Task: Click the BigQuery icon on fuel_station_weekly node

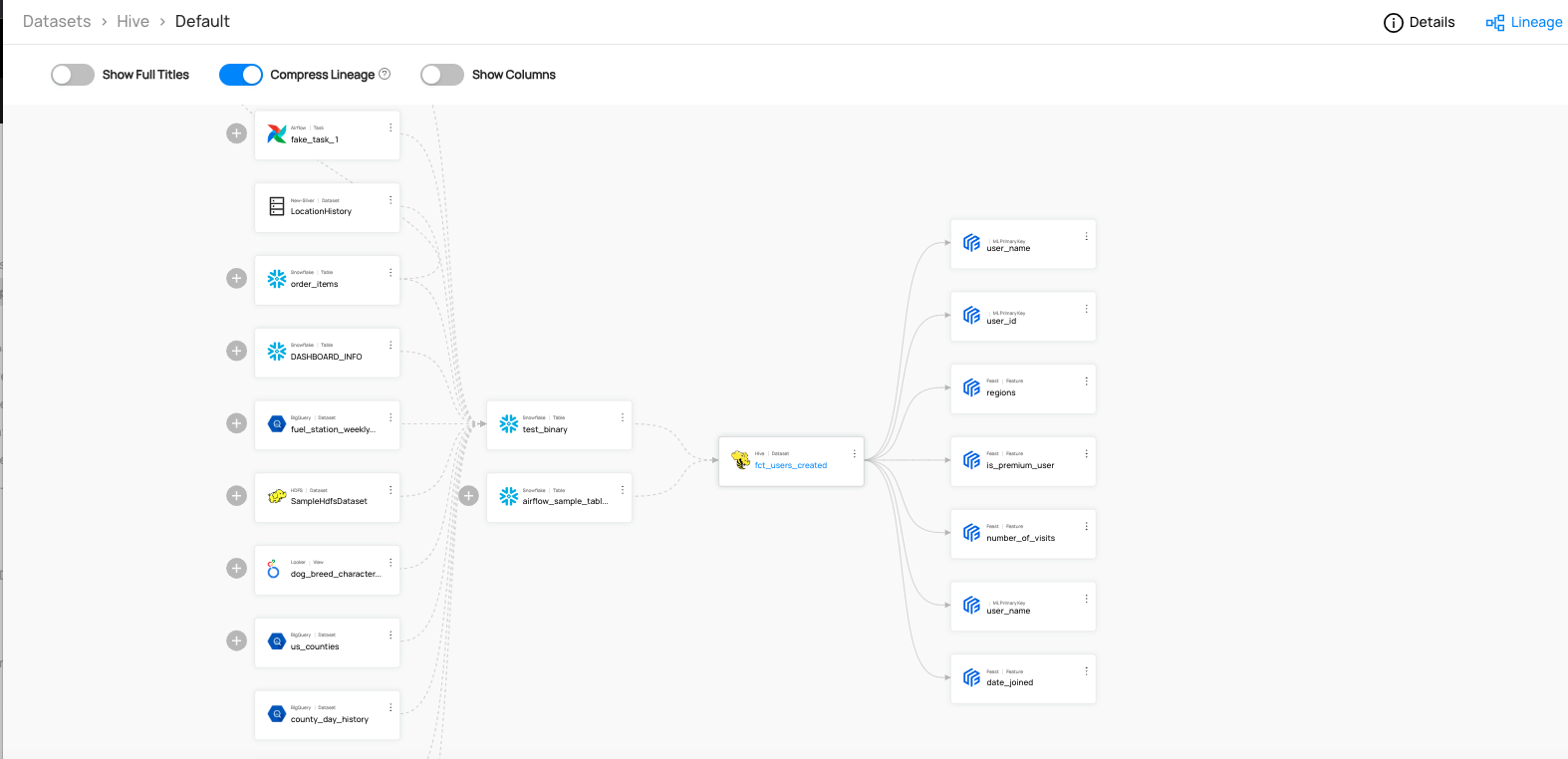Action: coord(277,424)
